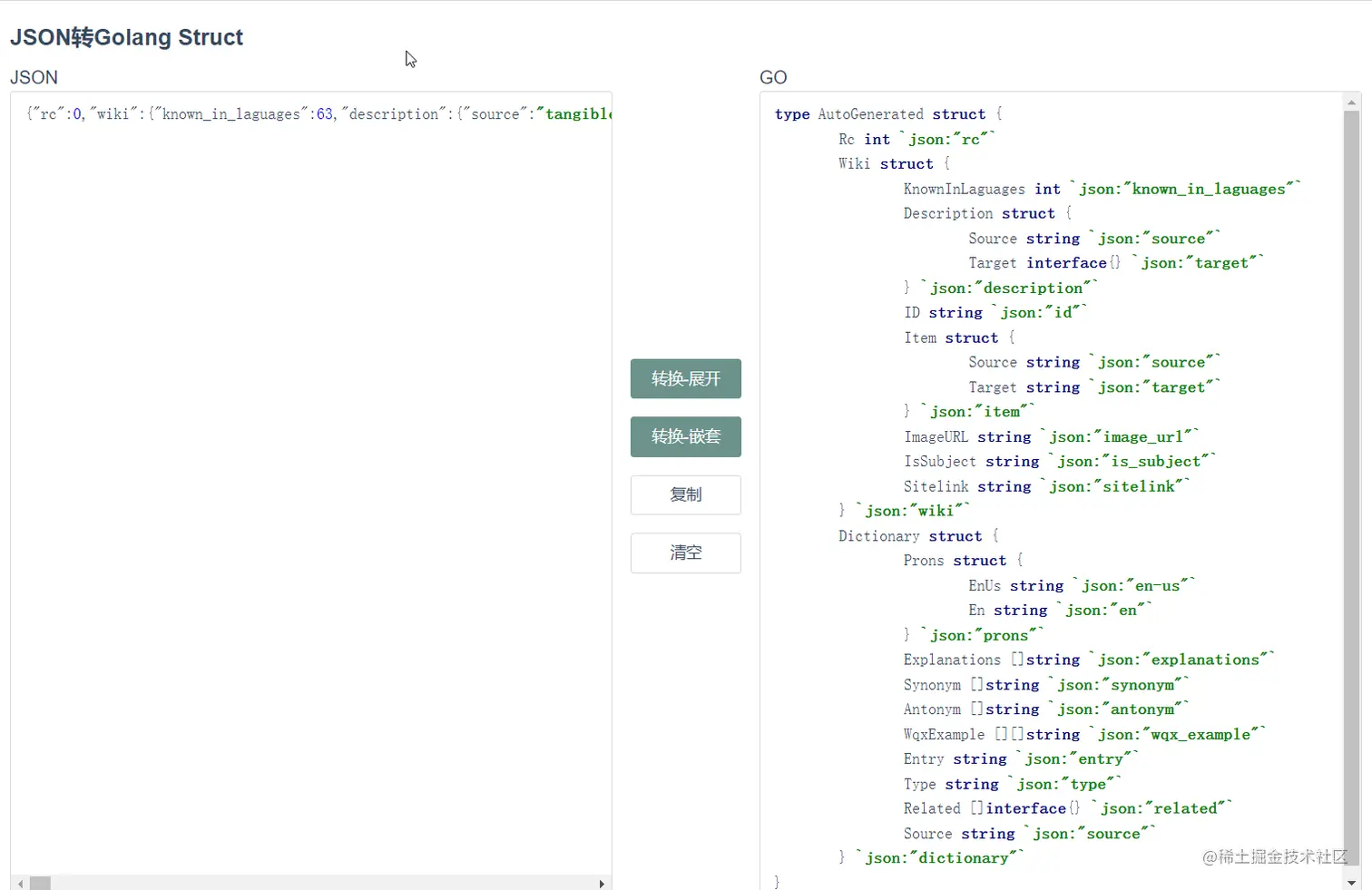Click the 'IsSubject string' field line
The width and height of the screenshot is (1372, 890).
click(1060, 462)
